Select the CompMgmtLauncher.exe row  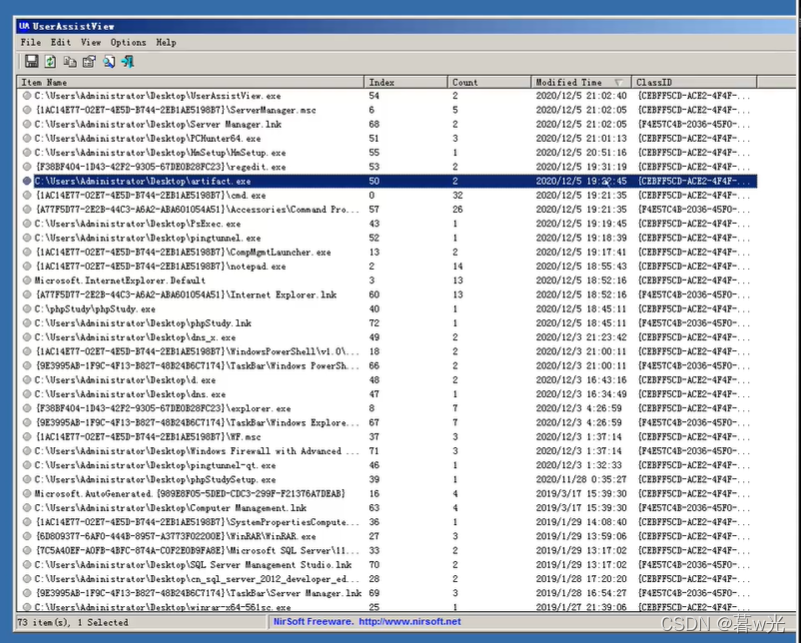[x=387, y=252]
